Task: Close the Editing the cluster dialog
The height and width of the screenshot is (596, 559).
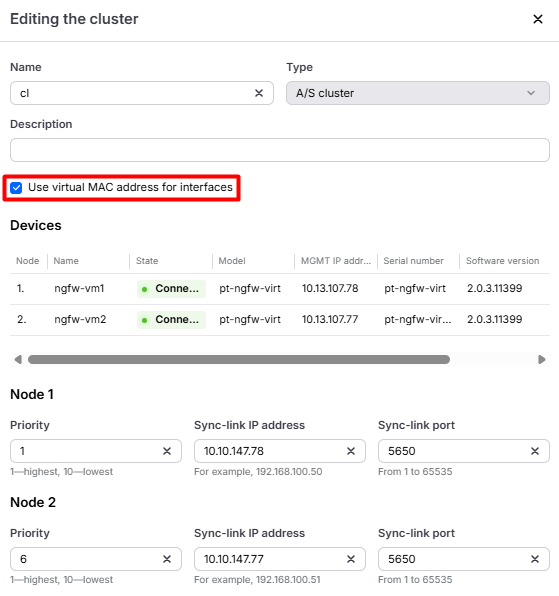Action: (538, 19)
